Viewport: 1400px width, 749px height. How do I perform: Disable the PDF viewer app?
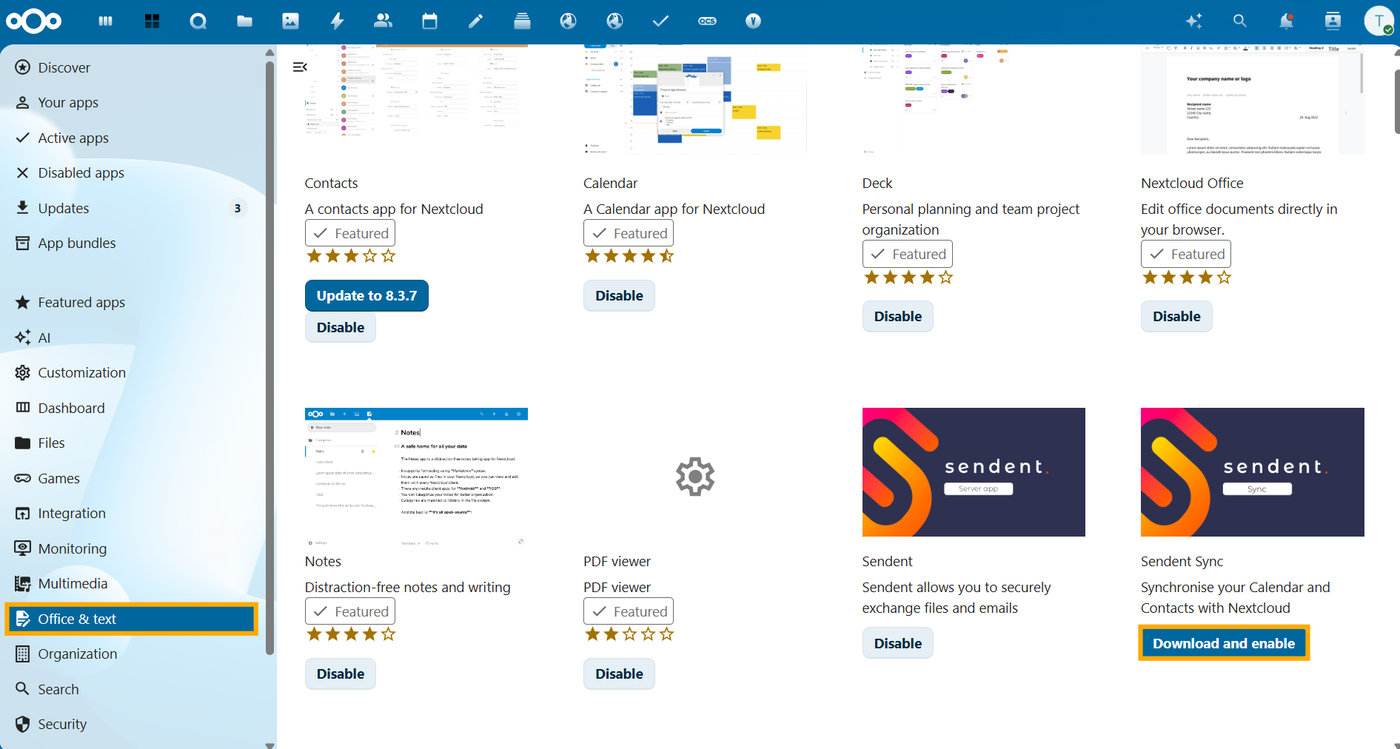(619, 674)
